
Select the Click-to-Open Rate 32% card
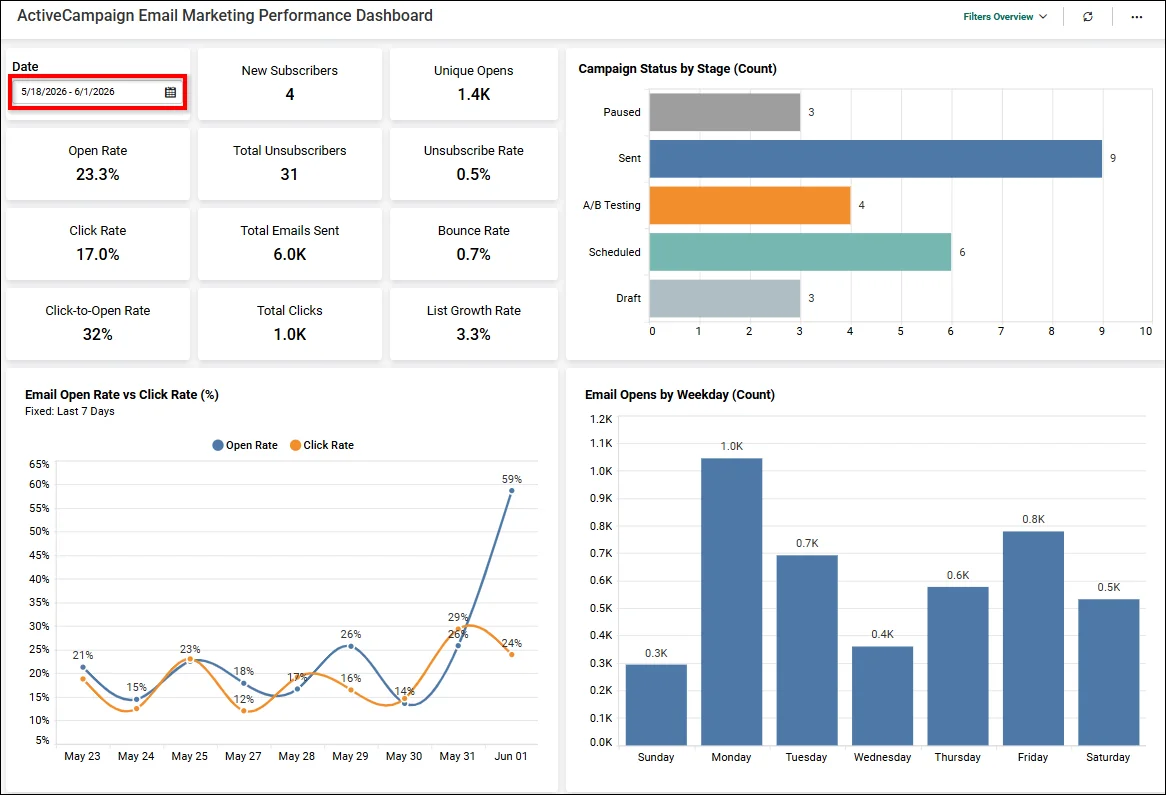(x=97, y=324)
